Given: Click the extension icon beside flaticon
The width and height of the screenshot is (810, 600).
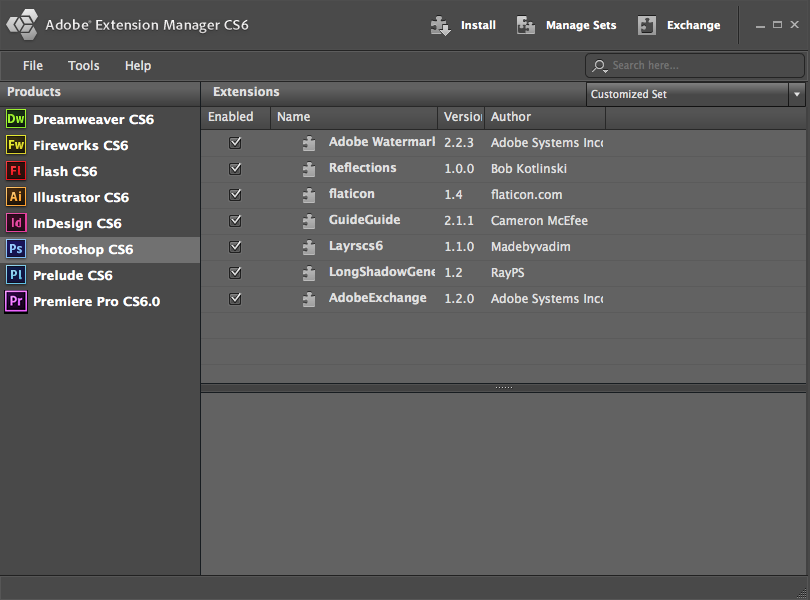Looking at the screenshot, I should pos(309,195).
